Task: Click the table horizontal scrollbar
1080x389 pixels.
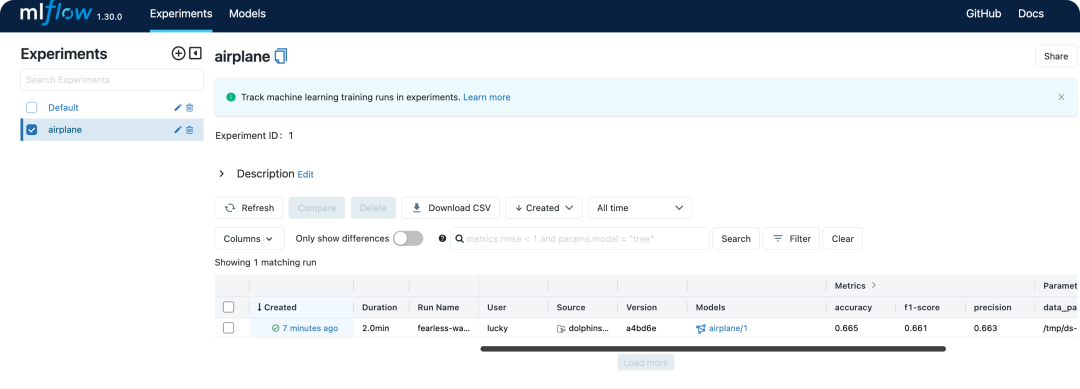Action: (713, 349)
